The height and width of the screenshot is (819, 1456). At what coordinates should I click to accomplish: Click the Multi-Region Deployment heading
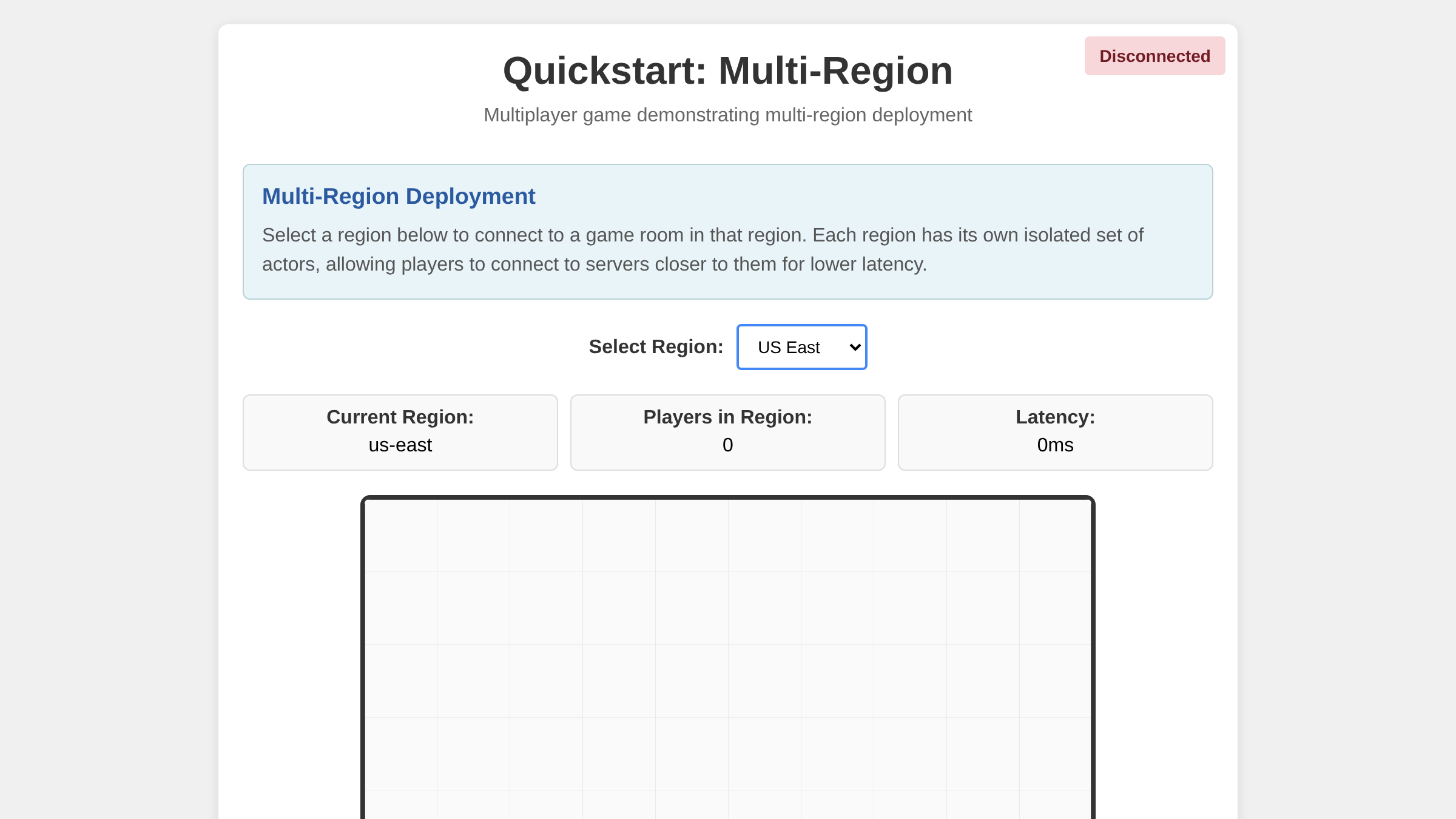coord(399,196)
